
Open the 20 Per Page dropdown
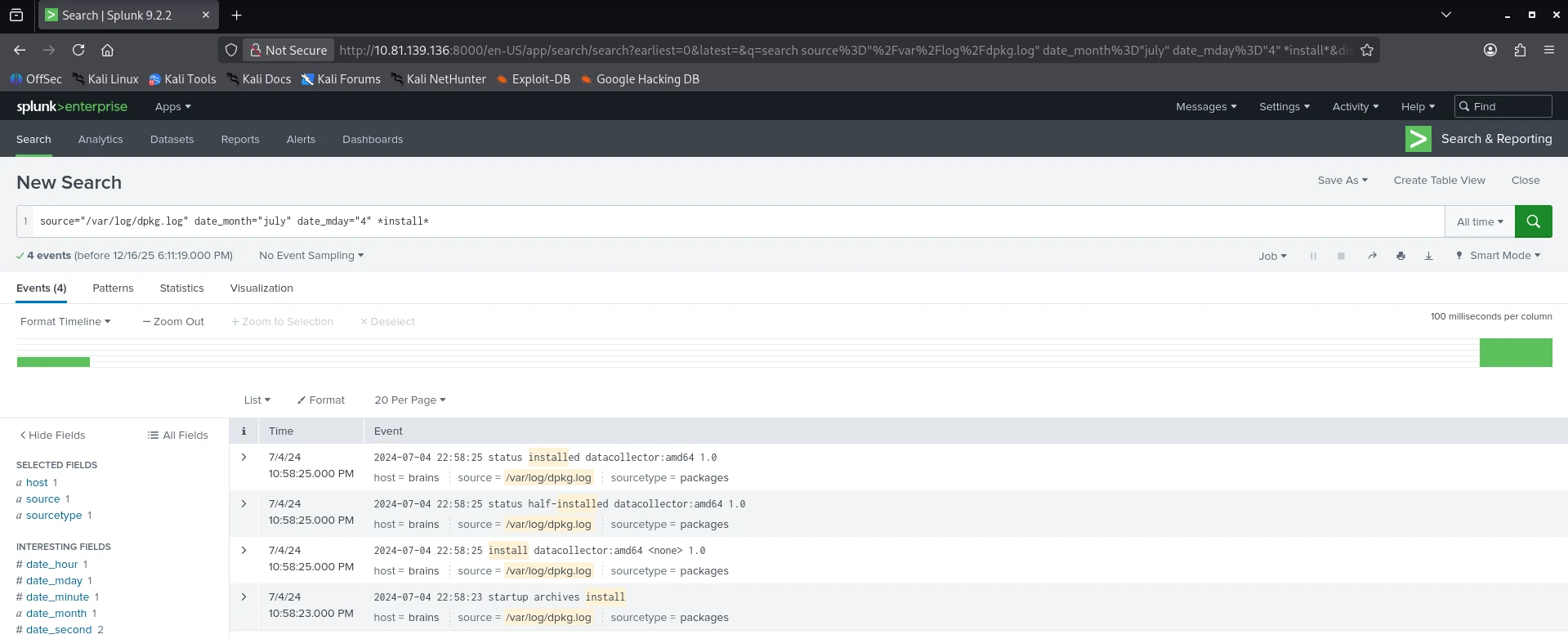coord(409,400)
